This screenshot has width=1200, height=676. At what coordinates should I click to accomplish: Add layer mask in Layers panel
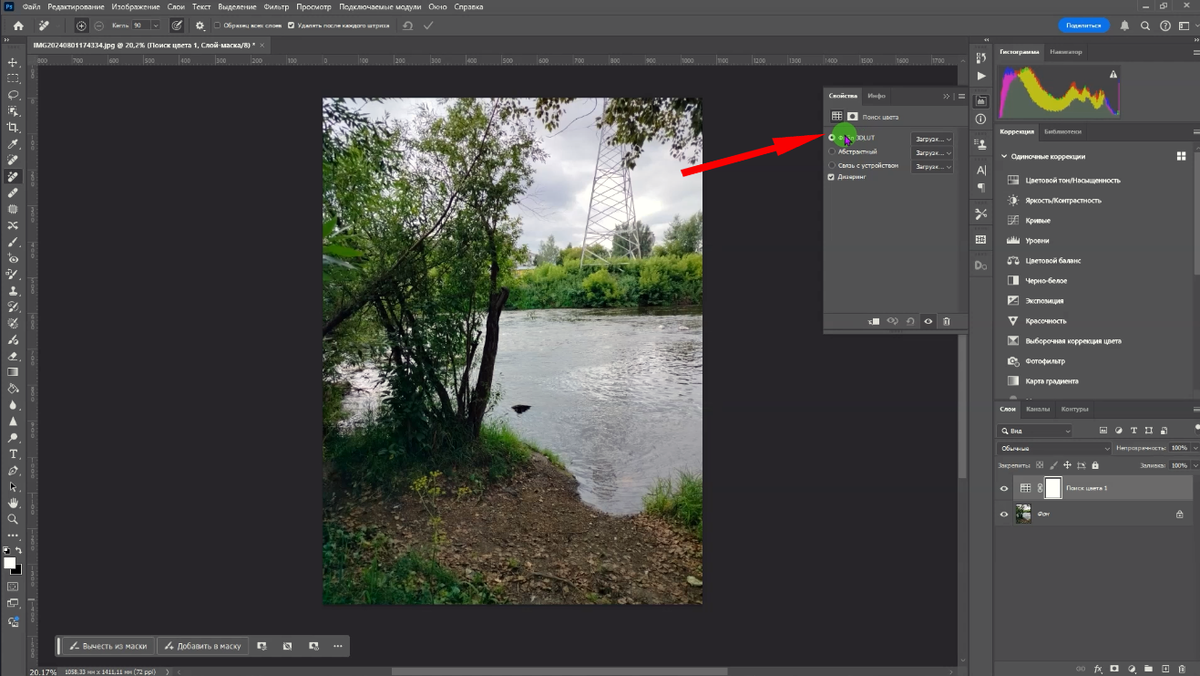pos(1114,668)
